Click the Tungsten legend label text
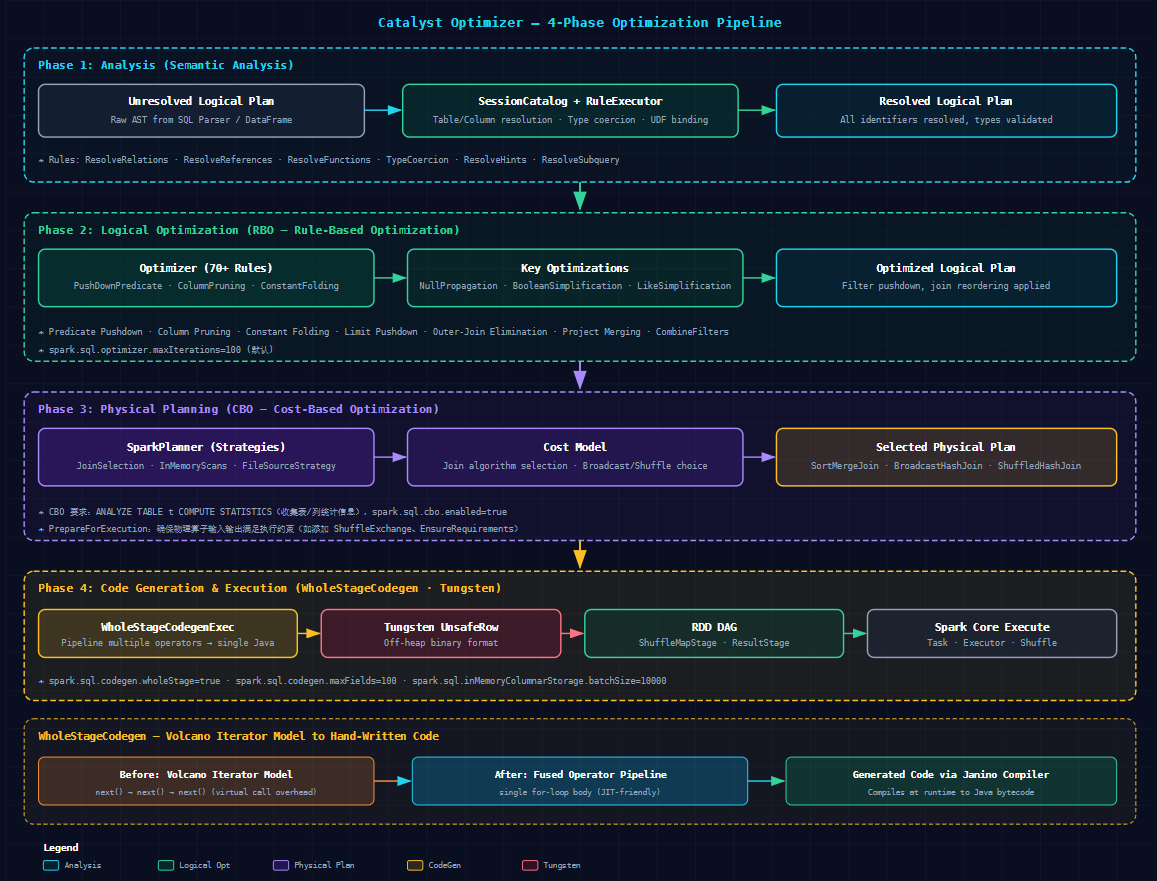Image resolution: width=1157 pixels, height=881 pixels. [x=562, y=866]
